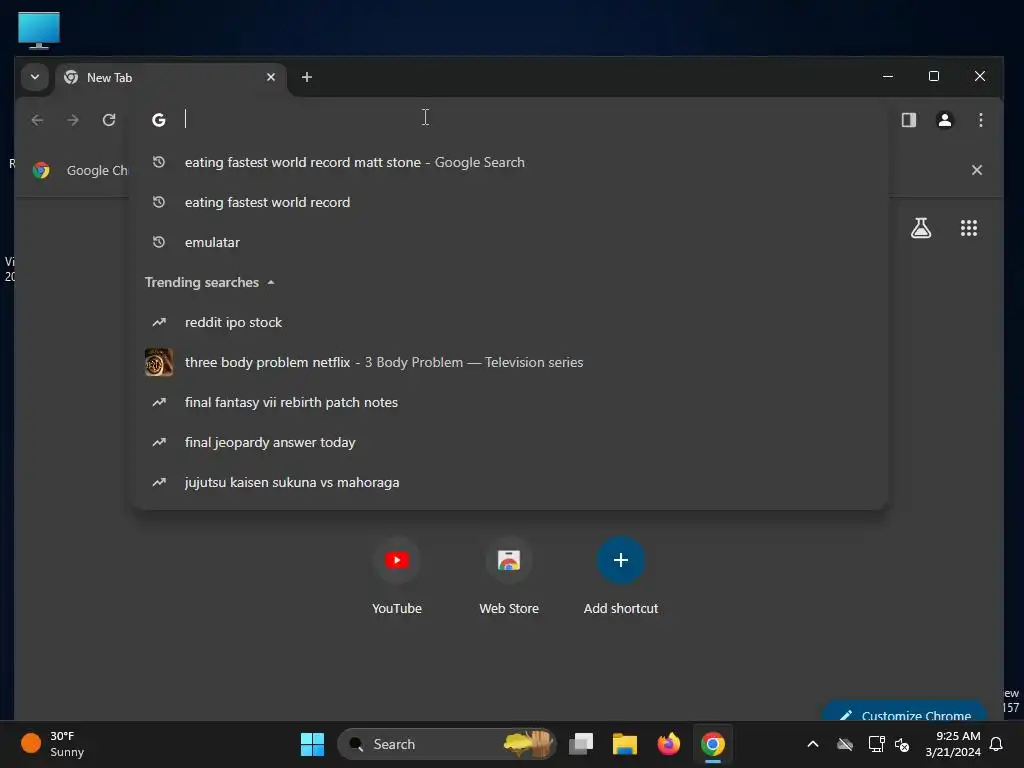
Task: Click the Google Chrome logo in infobar
Action: (41, 170)
